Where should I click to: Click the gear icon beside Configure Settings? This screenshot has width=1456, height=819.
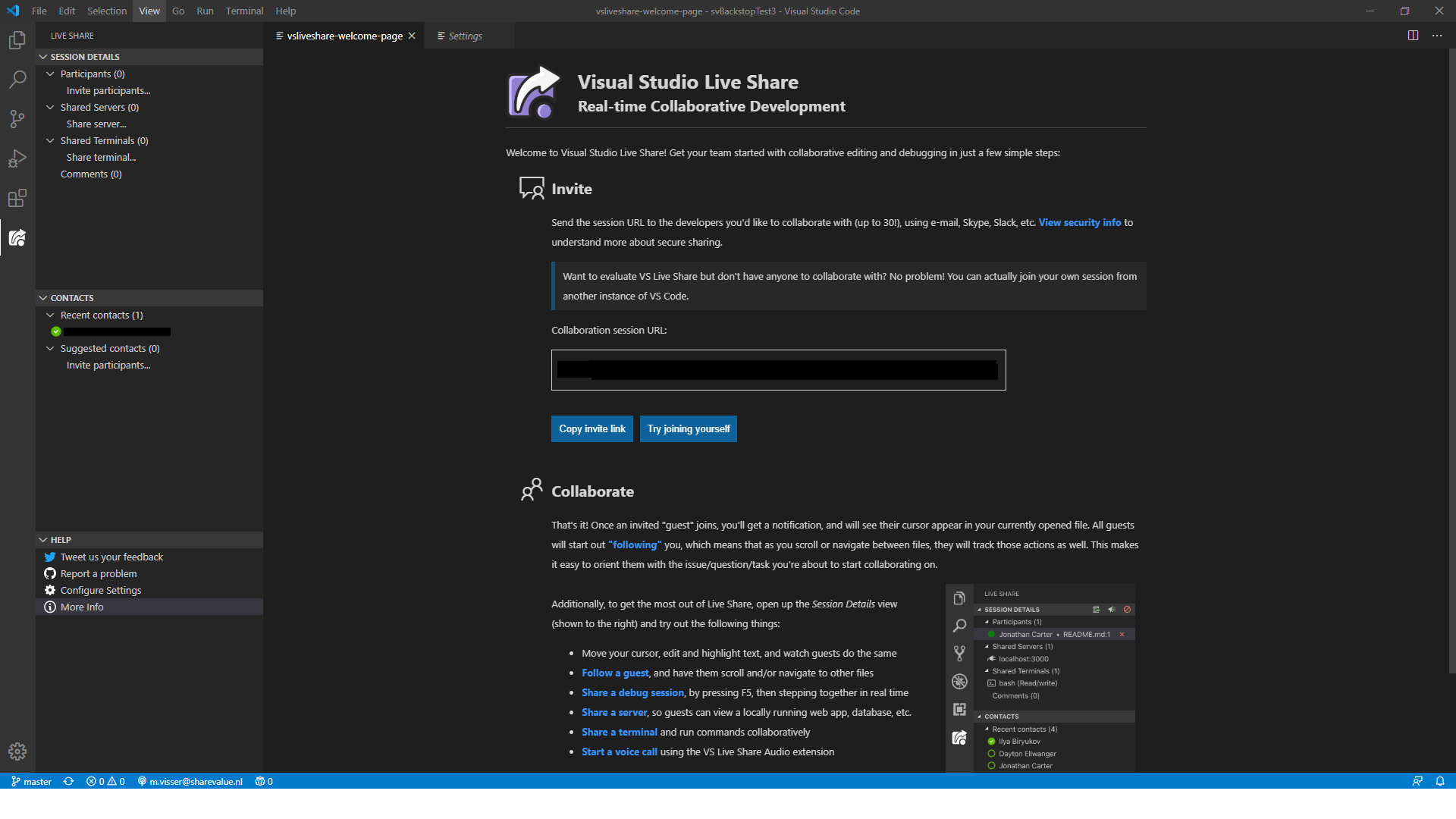pyautogui.click(x=50, y=590)
